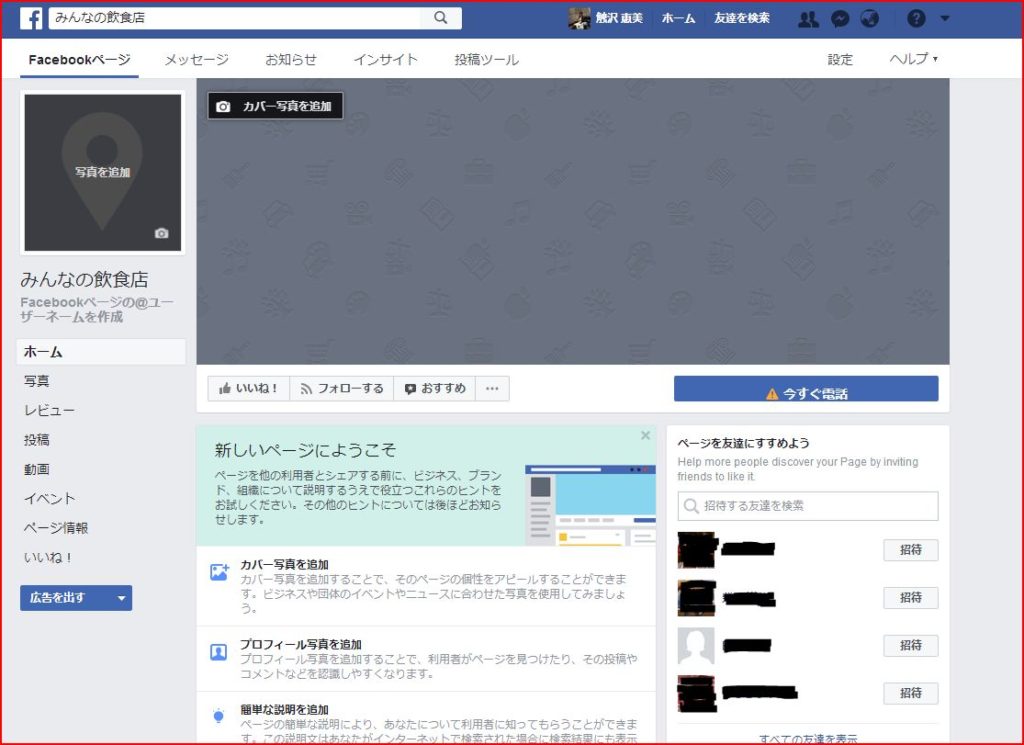The width and height of the screenshot is (1024, 745).
Task: Select 設定 in the top menu
Action: pyautogui.click(x=840, y=59)
